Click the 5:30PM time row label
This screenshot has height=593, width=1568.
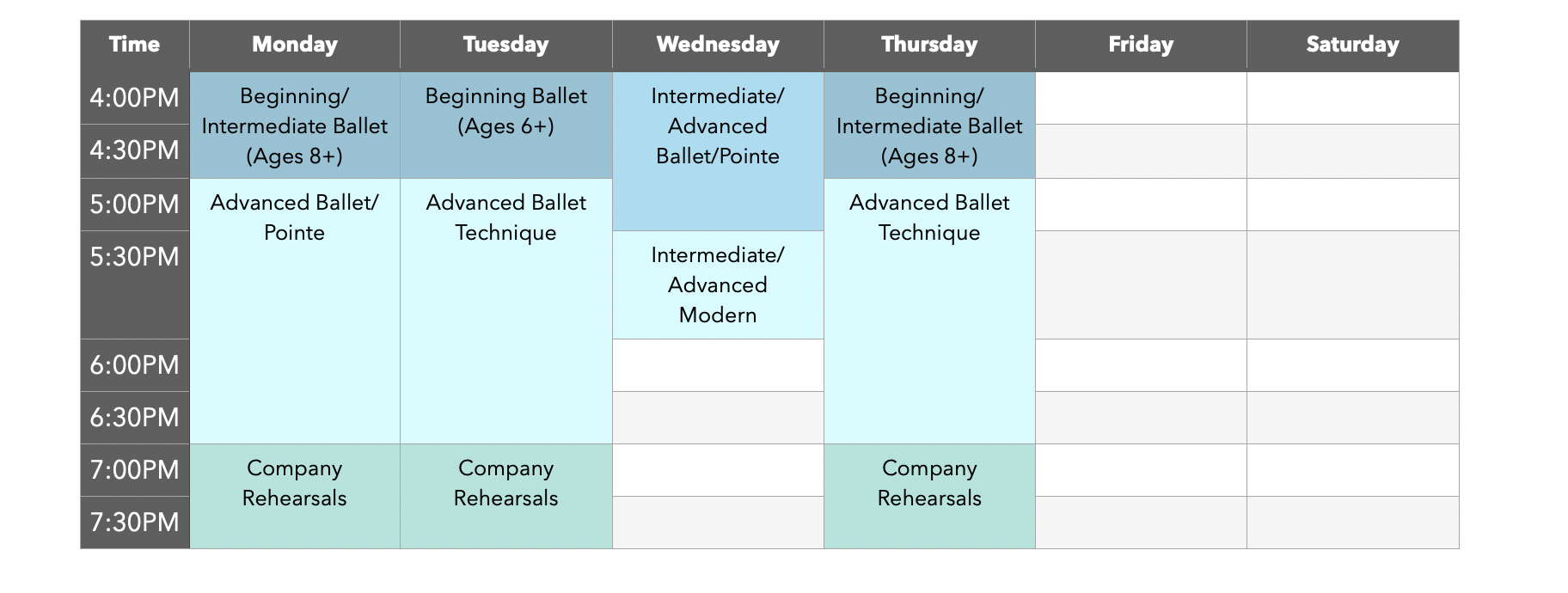pos(135,284)
